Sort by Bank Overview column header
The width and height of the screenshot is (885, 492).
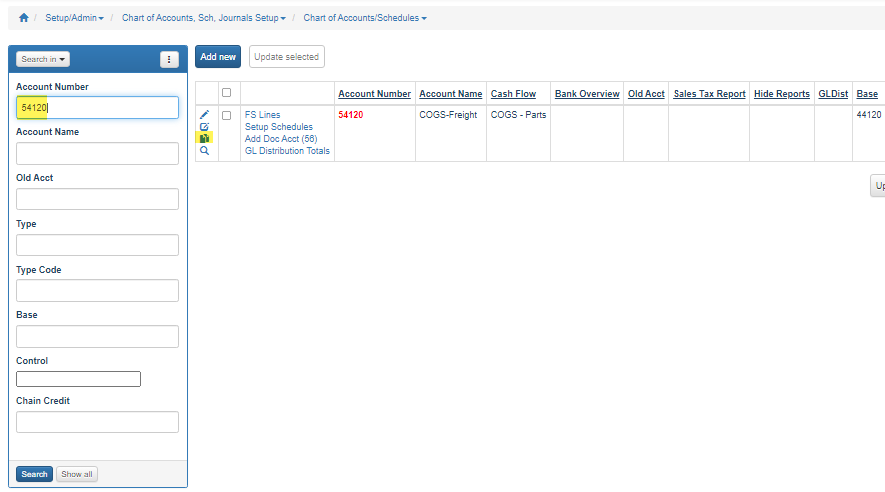tap(587, 94)
